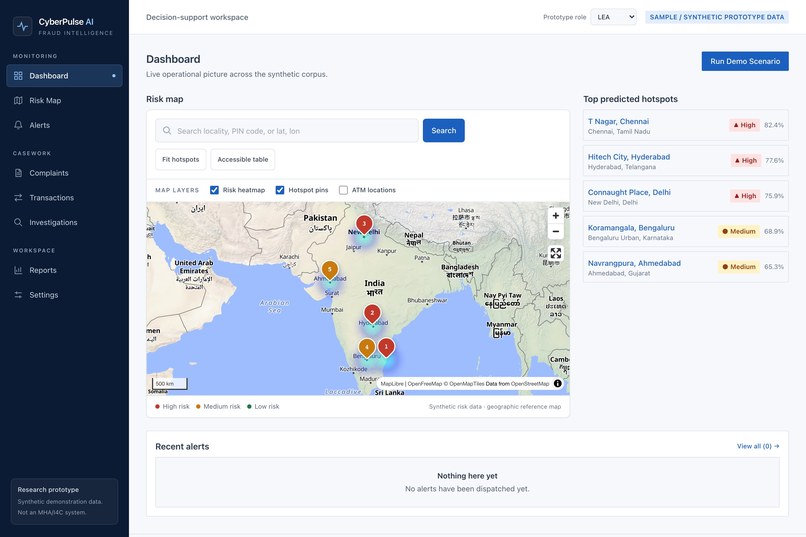806x537 pixels.
Task: Open T Nagar, Chennai hotspot link
Action: [x=618, y=121]
